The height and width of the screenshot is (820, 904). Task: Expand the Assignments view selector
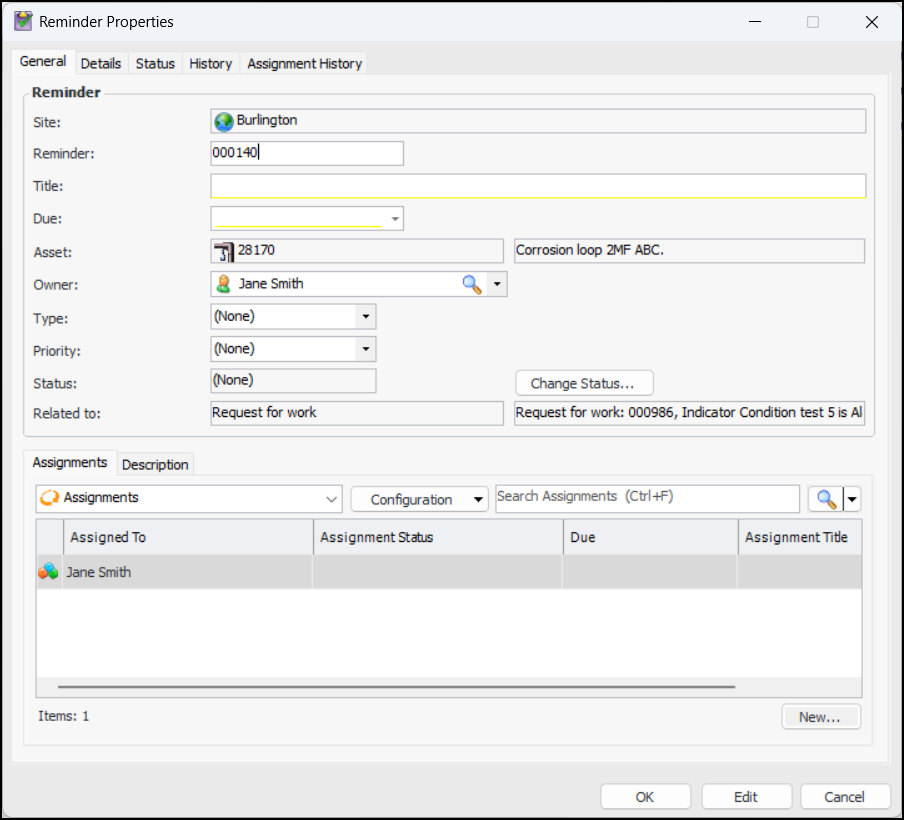coord(332,499)
